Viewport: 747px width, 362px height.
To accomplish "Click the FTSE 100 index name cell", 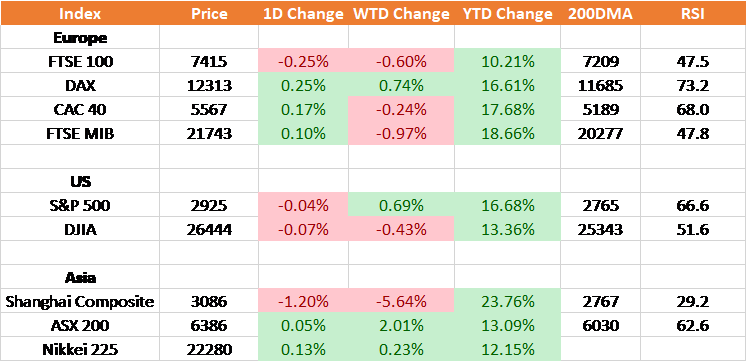I will pos(80,61).
